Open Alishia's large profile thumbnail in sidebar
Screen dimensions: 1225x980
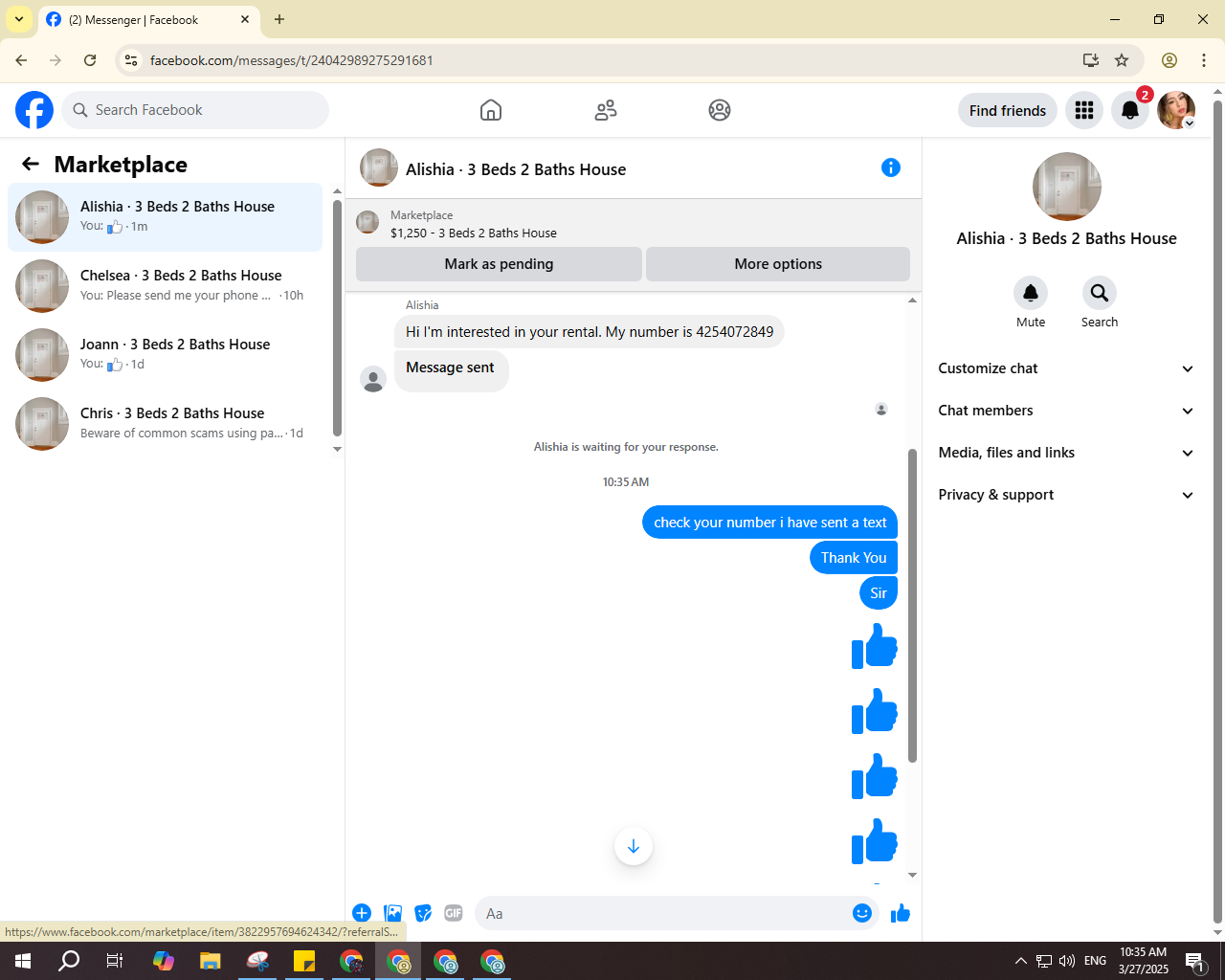click(x=1067, y=187)
